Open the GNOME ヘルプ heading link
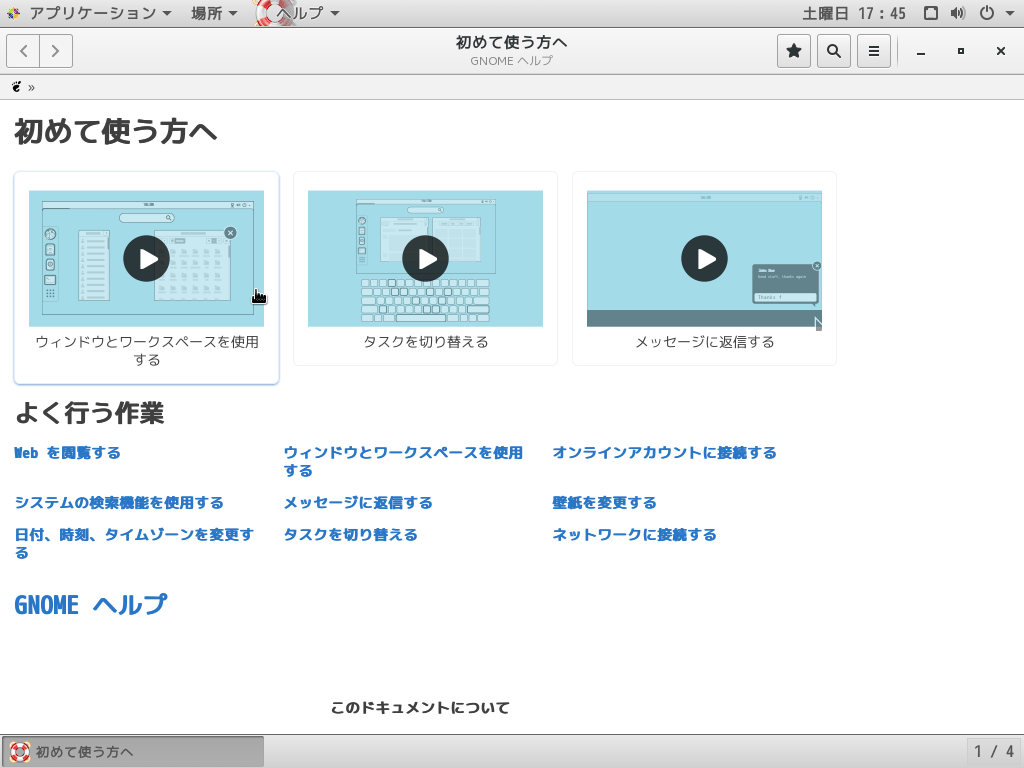Image resolution: width=1024 pixels, height=768 pixels. pos(90,605)
